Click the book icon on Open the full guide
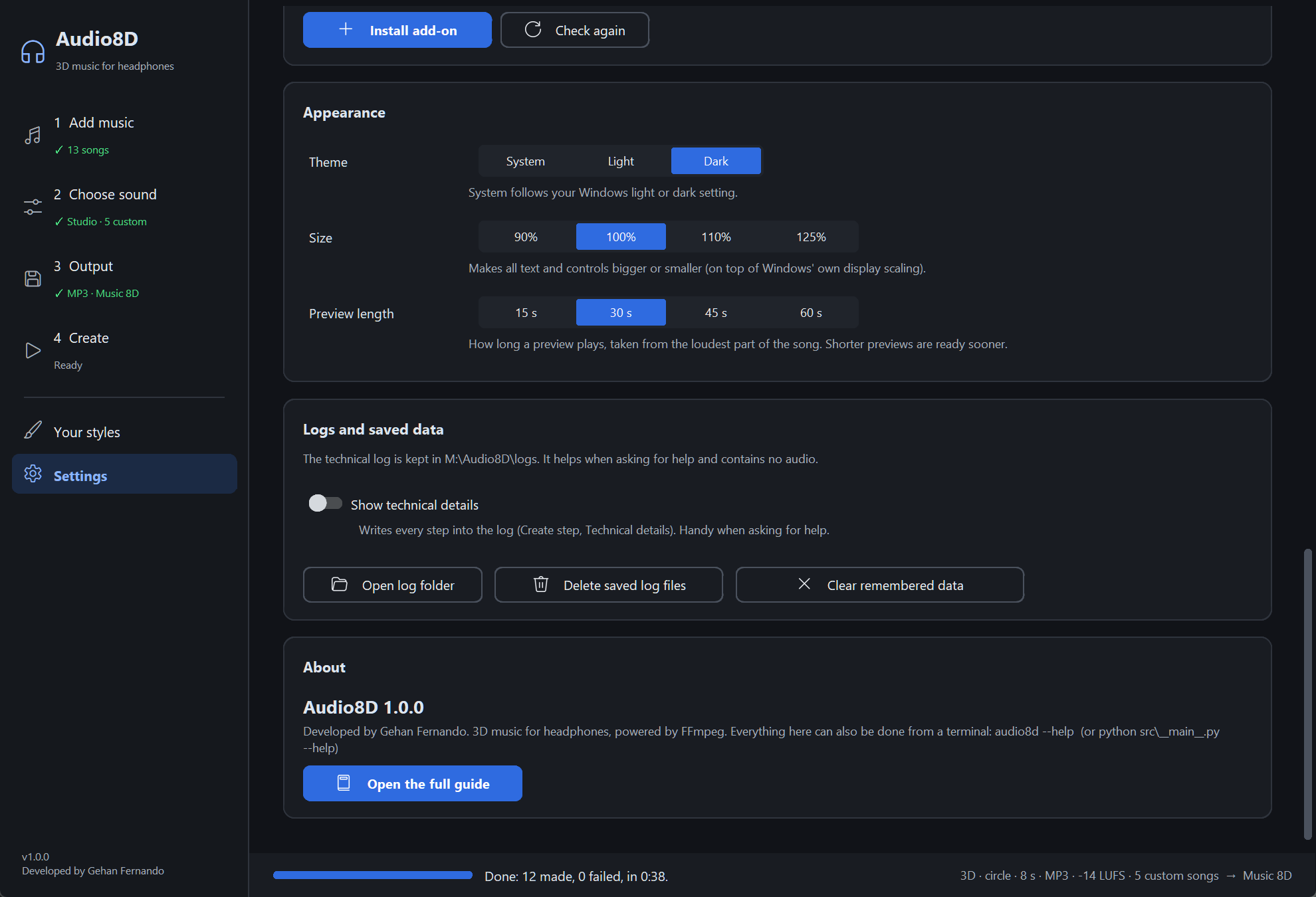Image resolution: width=1316 pixels, height=897 pixels. 344,783
